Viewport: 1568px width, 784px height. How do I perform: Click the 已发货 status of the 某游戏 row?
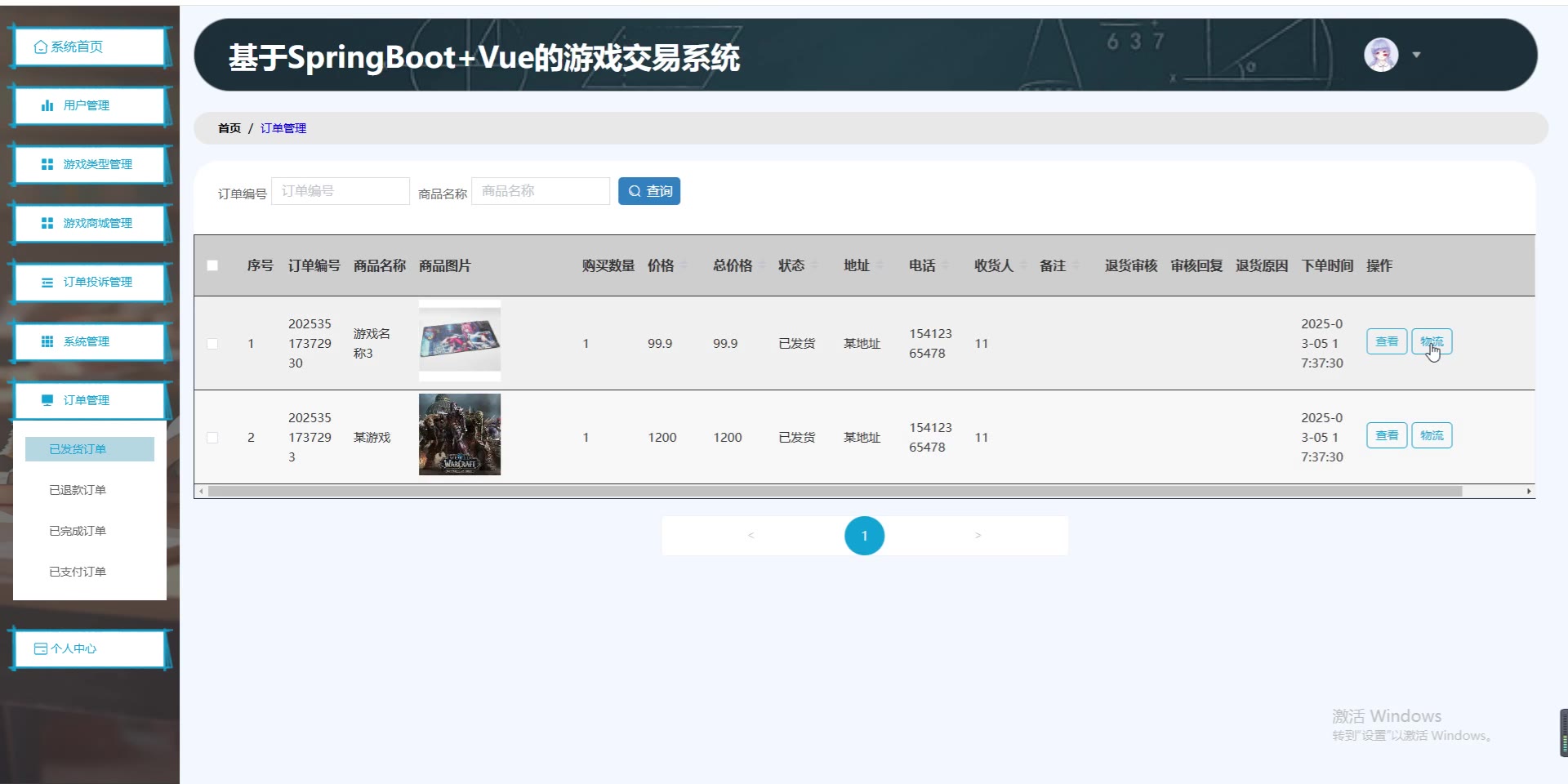797,438
